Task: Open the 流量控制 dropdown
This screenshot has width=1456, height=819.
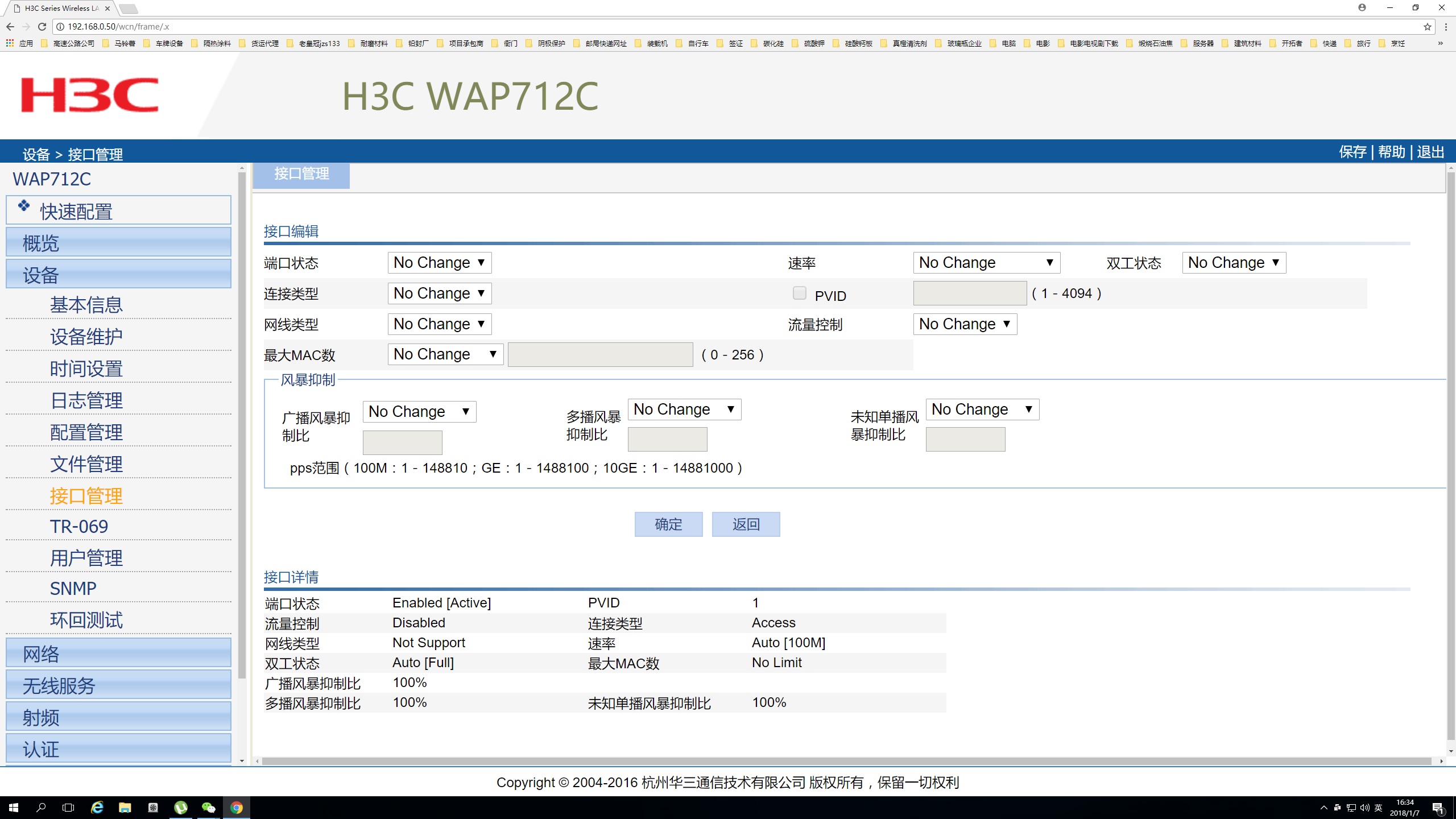Action: click(965, 324)
